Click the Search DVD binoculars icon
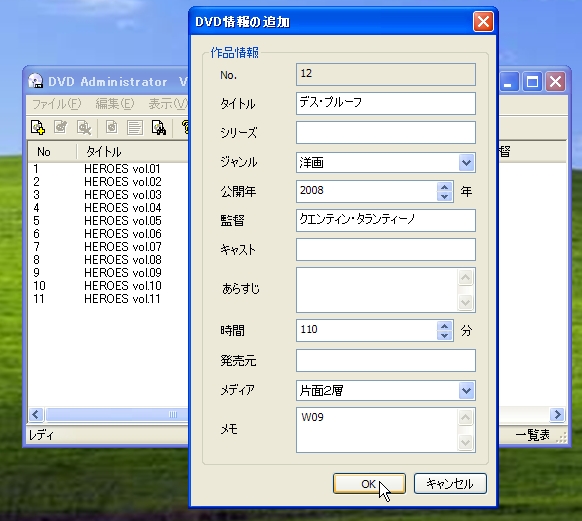Screen dimensions: 582x521 click(x=159, y=128)
